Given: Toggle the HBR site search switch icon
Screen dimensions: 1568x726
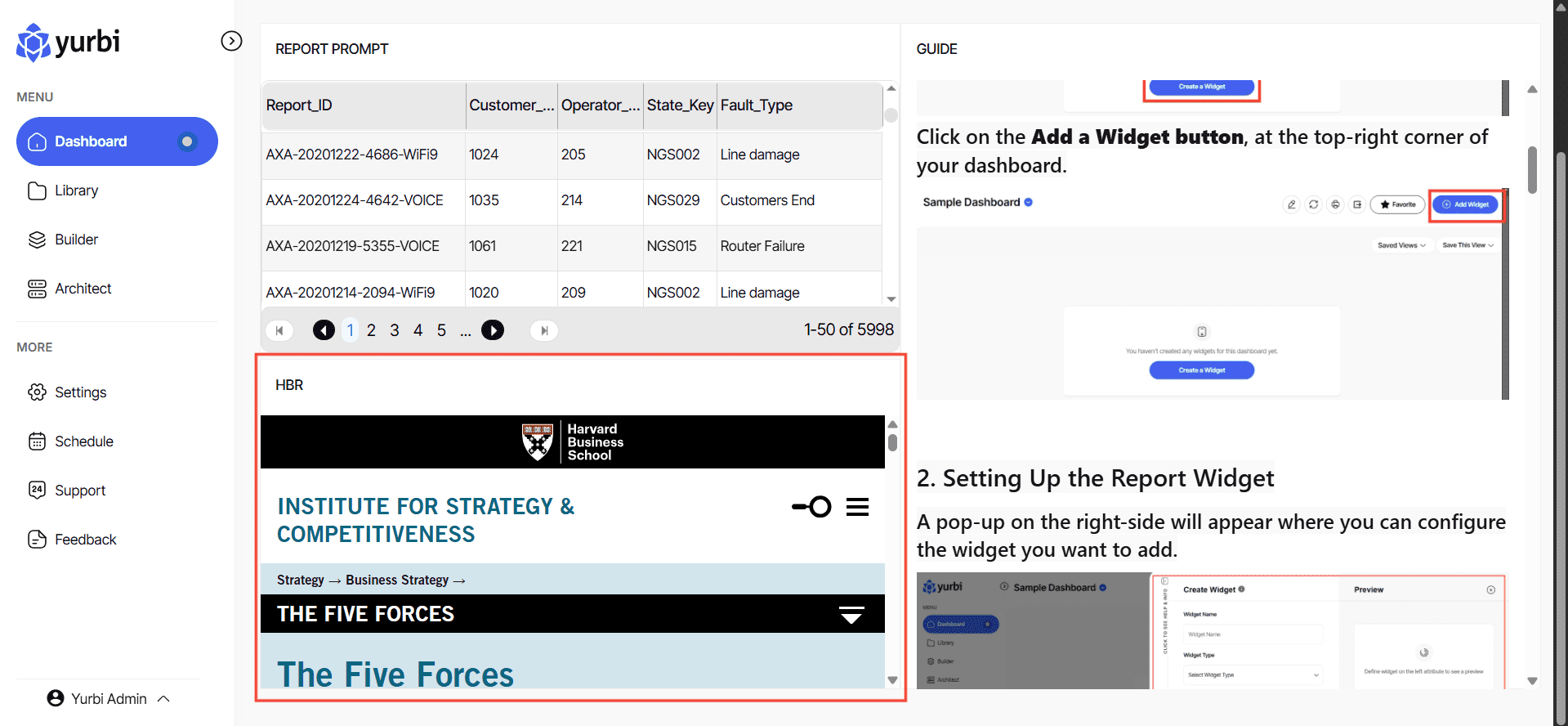Looking at the screenshot, I should pos(811,507).
